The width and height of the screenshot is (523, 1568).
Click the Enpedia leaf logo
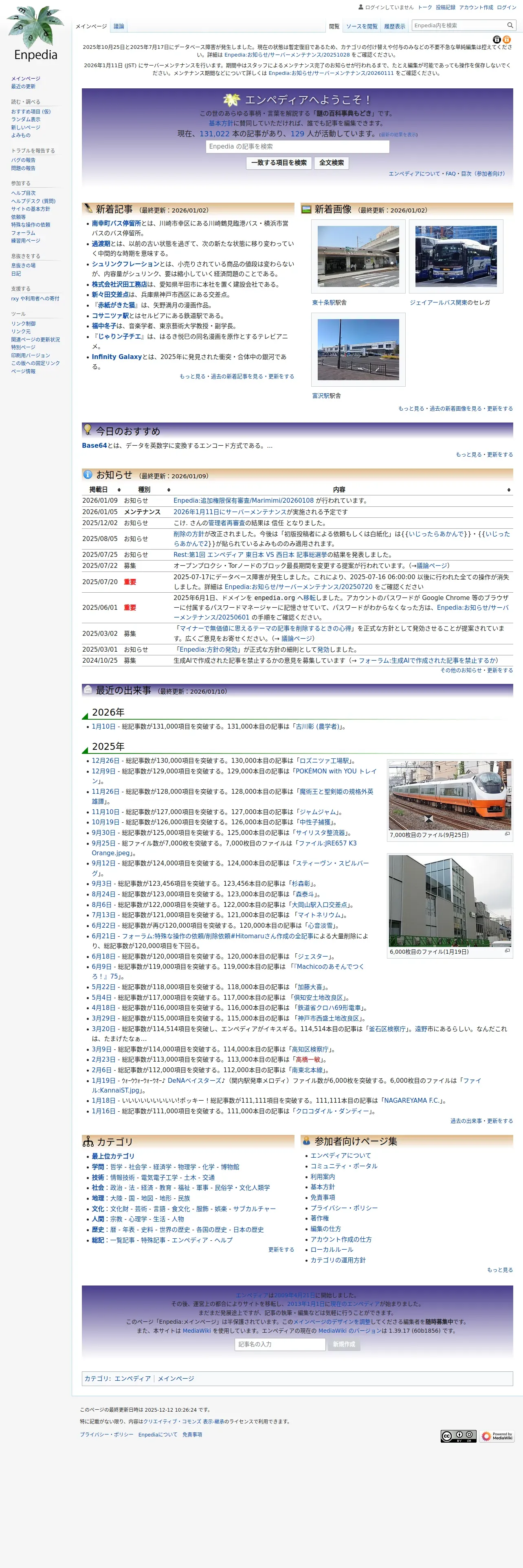click(x=35, y=33)
